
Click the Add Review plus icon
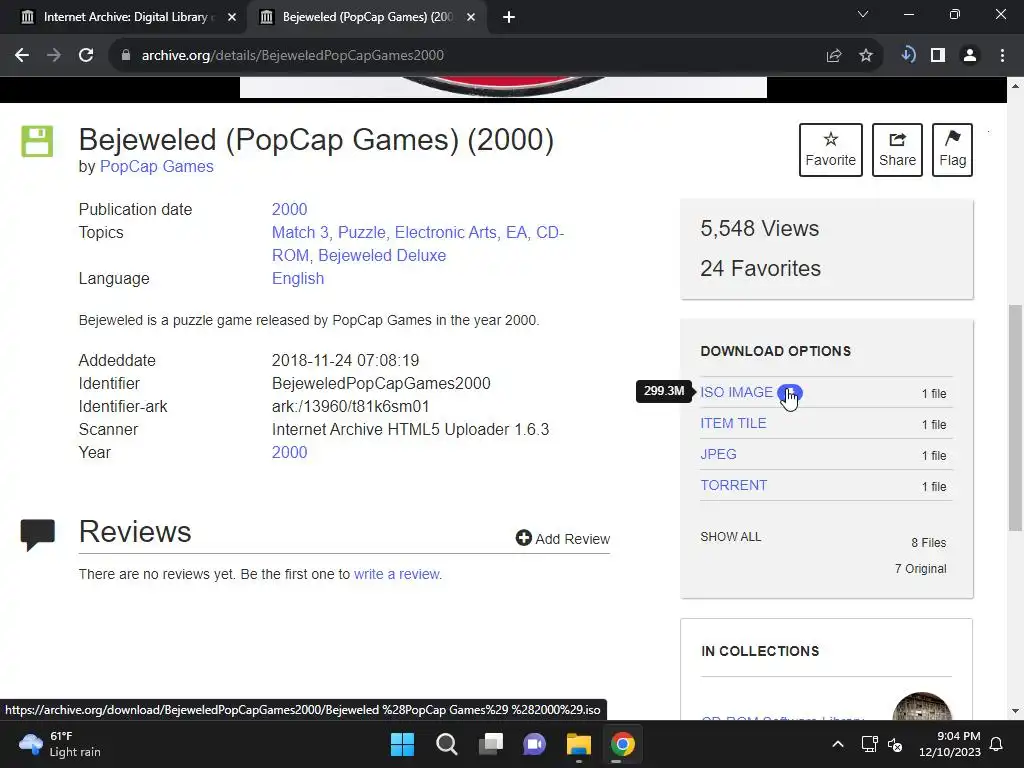coord(524,537)
